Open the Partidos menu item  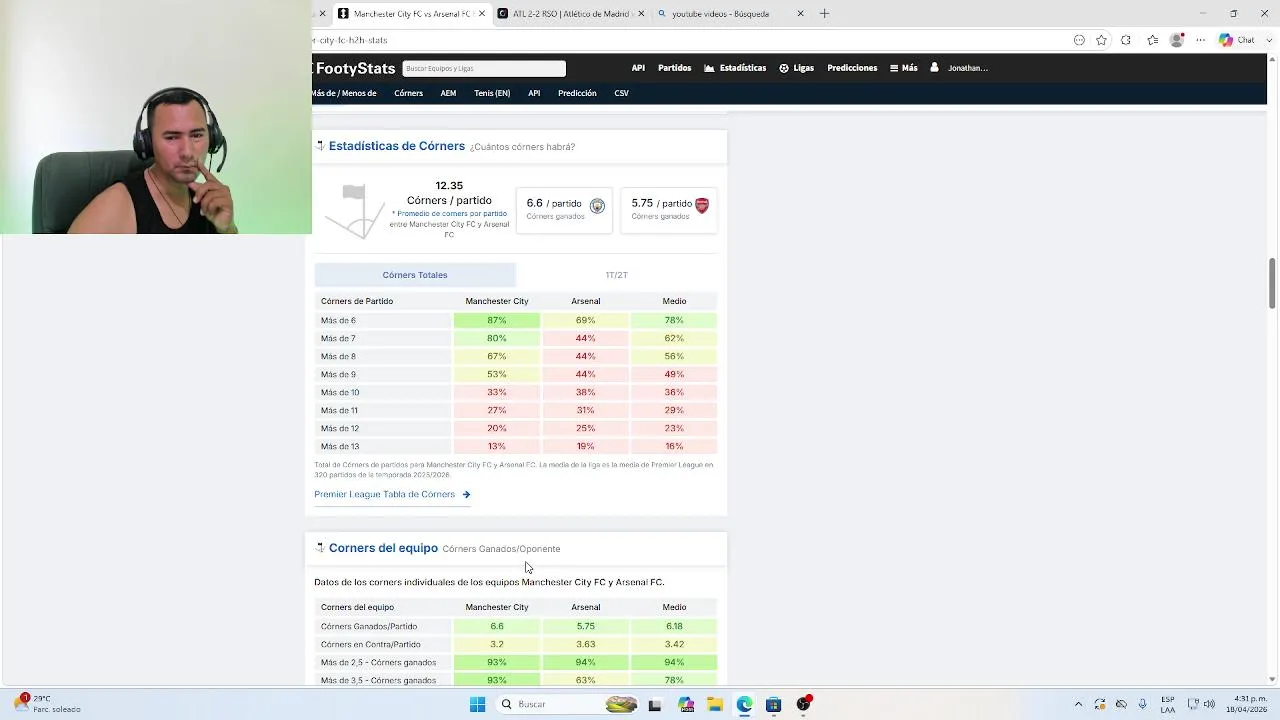coord(674,68)
